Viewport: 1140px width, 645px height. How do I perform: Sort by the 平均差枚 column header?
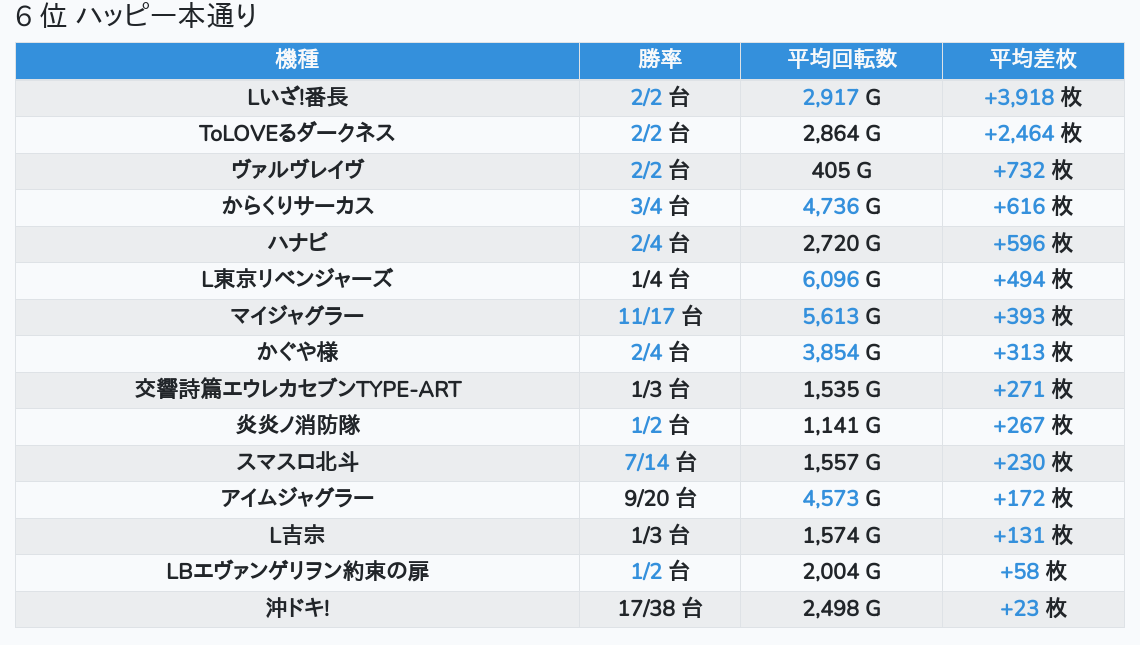1033,60
